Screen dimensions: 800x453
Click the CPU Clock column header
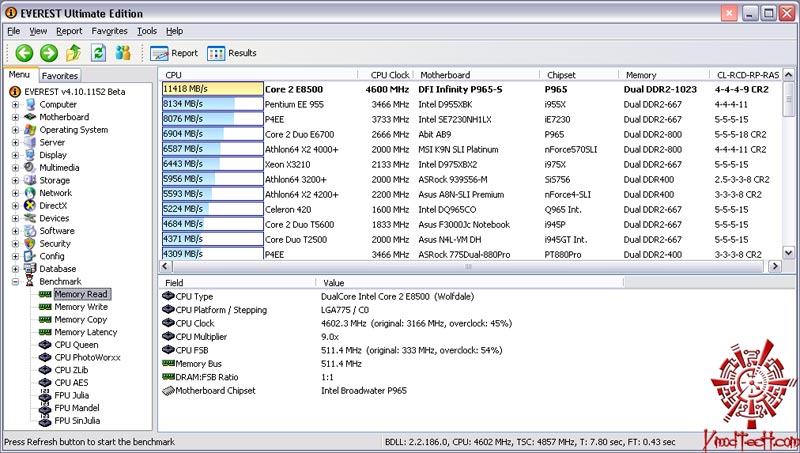pos(390,75)
